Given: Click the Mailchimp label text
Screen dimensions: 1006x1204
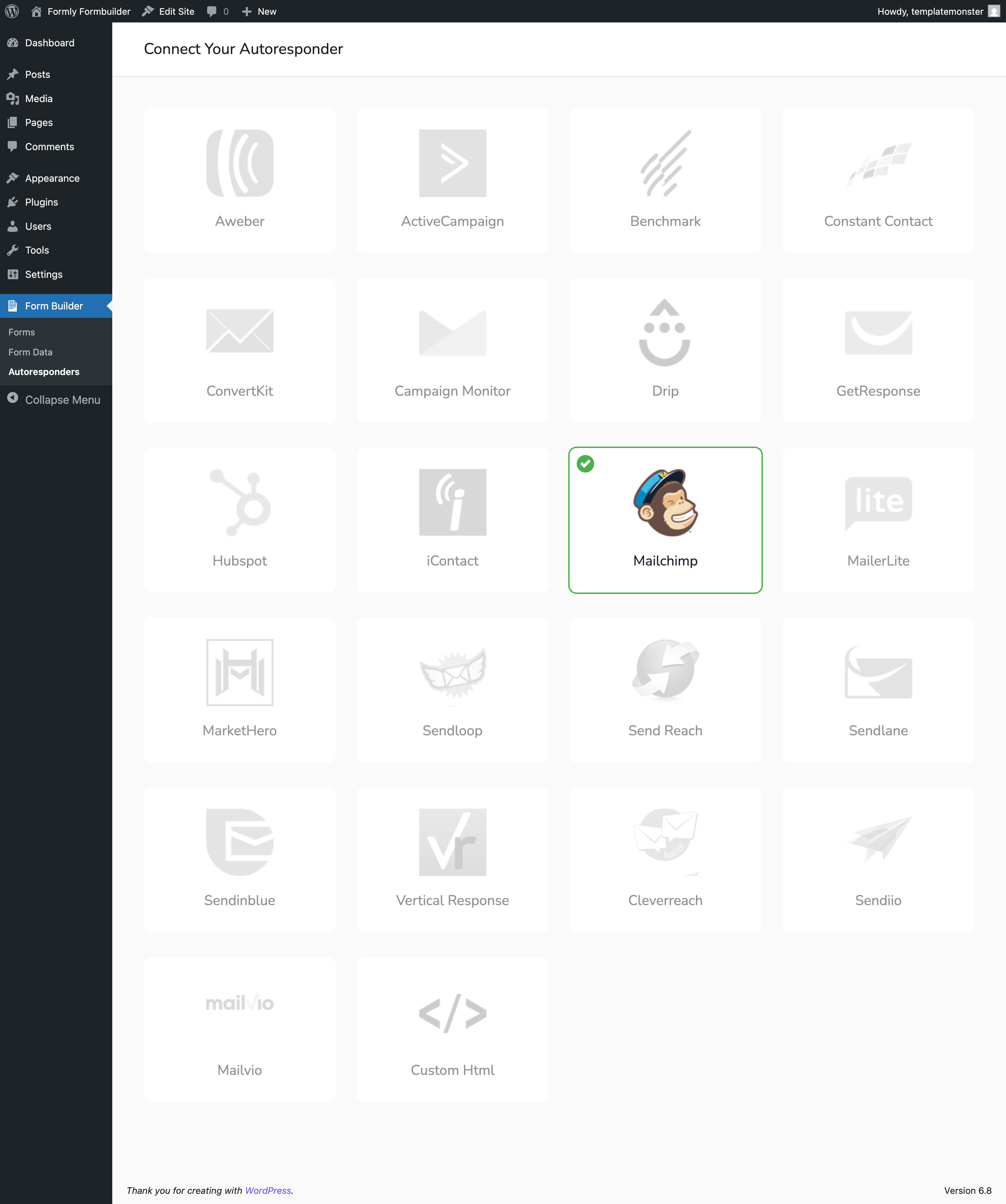Looking at the screenshot, I should click(665, 561).
